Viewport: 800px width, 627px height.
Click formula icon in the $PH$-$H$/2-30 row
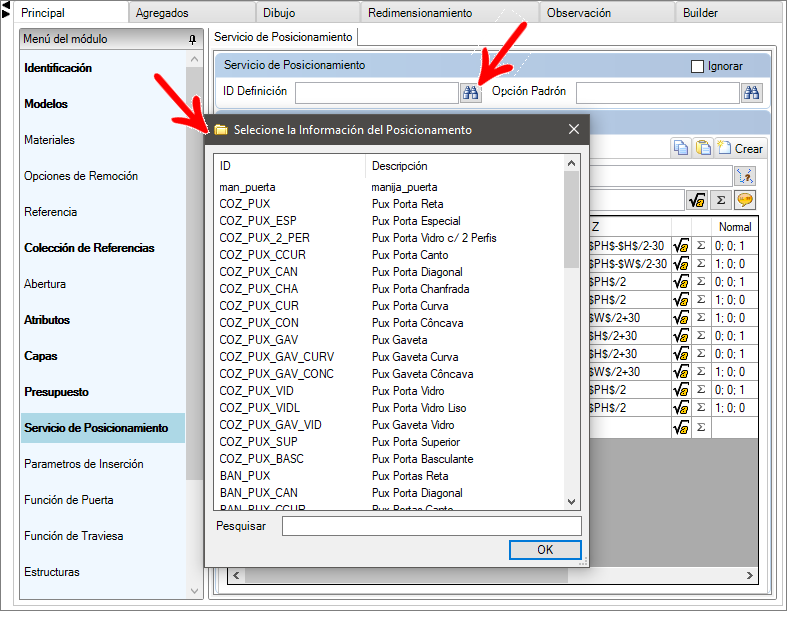[681, 246]
